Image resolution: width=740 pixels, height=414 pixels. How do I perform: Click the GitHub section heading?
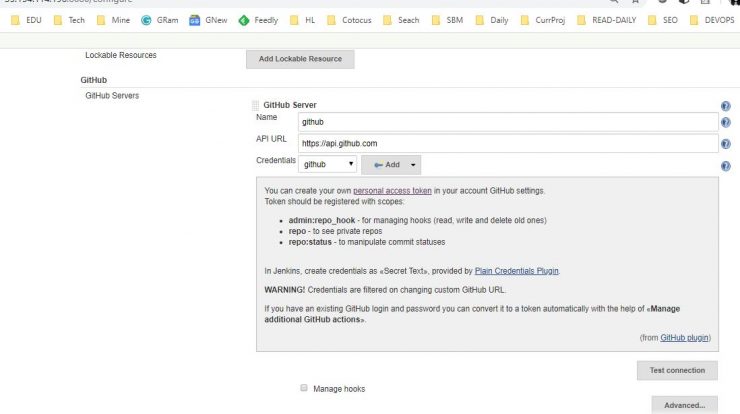pos(93,80)
